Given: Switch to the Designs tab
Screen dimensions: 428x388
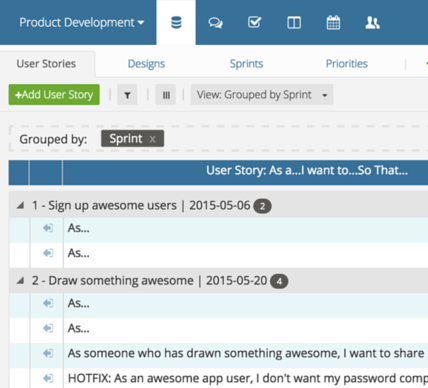Looking at the screenshot, I should (x=146, y=64).
